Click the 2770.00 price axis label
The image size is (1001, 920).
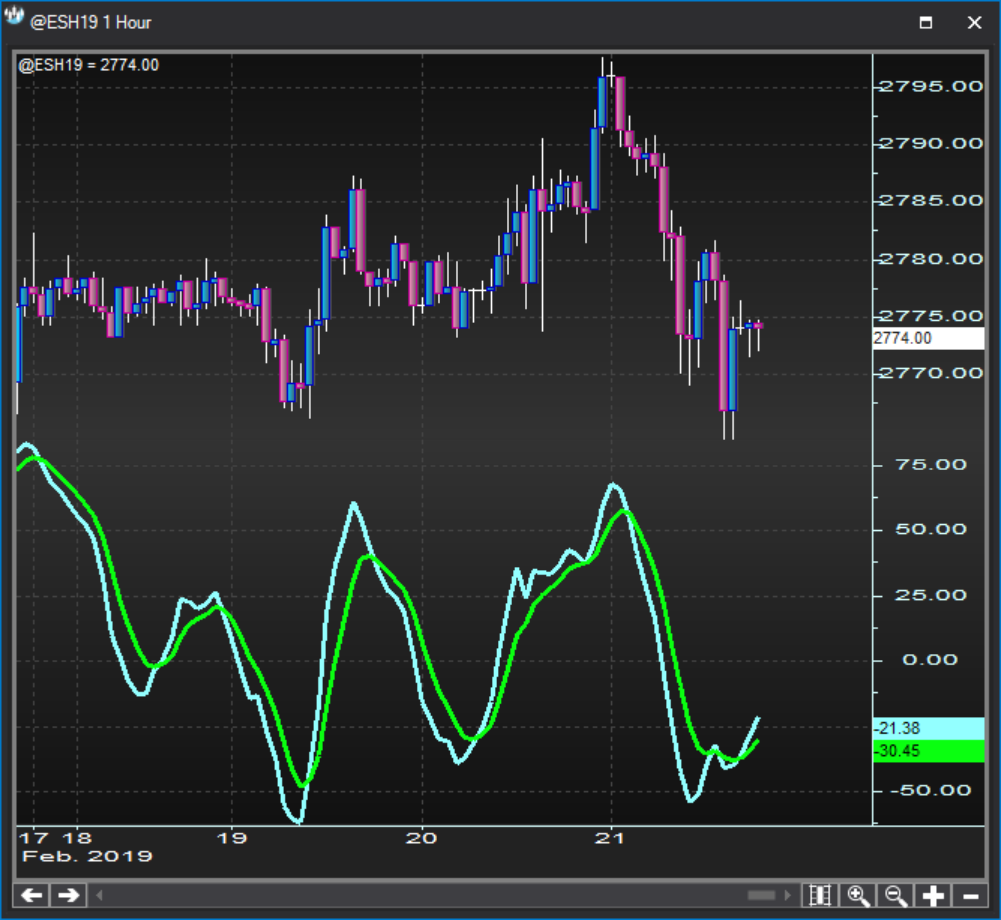931,373
